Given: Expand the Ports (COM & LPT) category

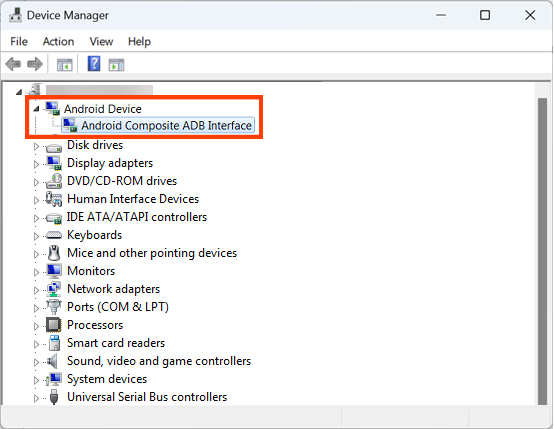Looking at the screenshot, I should click(x=36, y=308).
